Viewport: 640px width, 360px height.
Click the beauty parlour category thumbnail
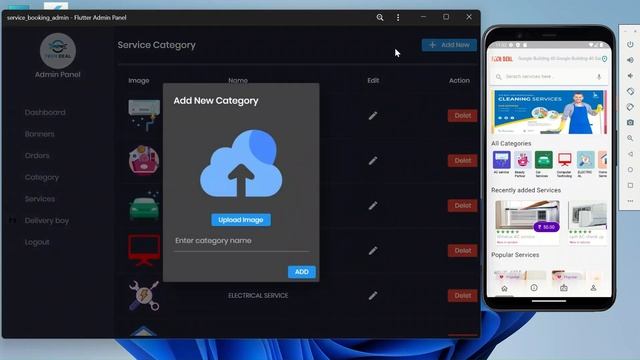(144, 160)
